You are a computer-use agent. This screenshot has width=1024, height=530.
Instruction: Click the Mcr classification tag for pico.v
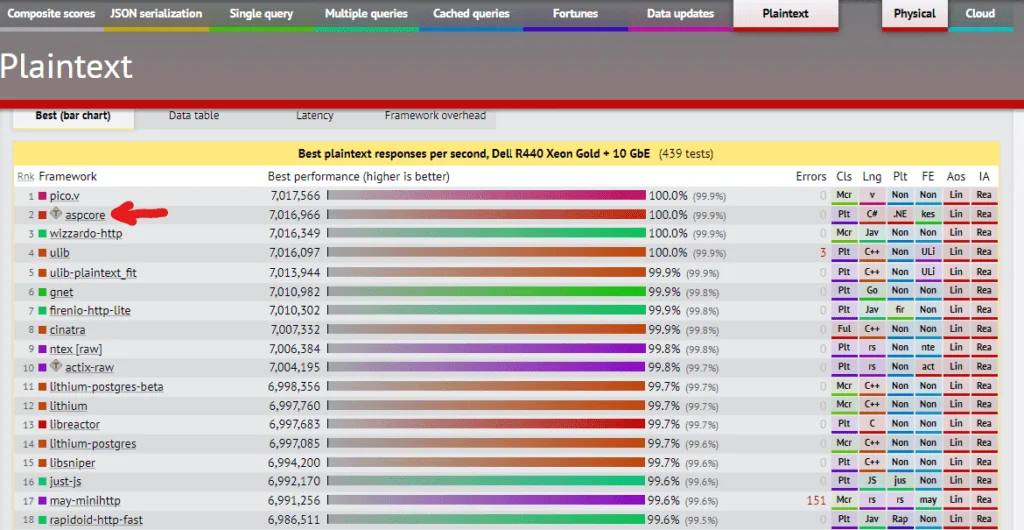[844, 195]
